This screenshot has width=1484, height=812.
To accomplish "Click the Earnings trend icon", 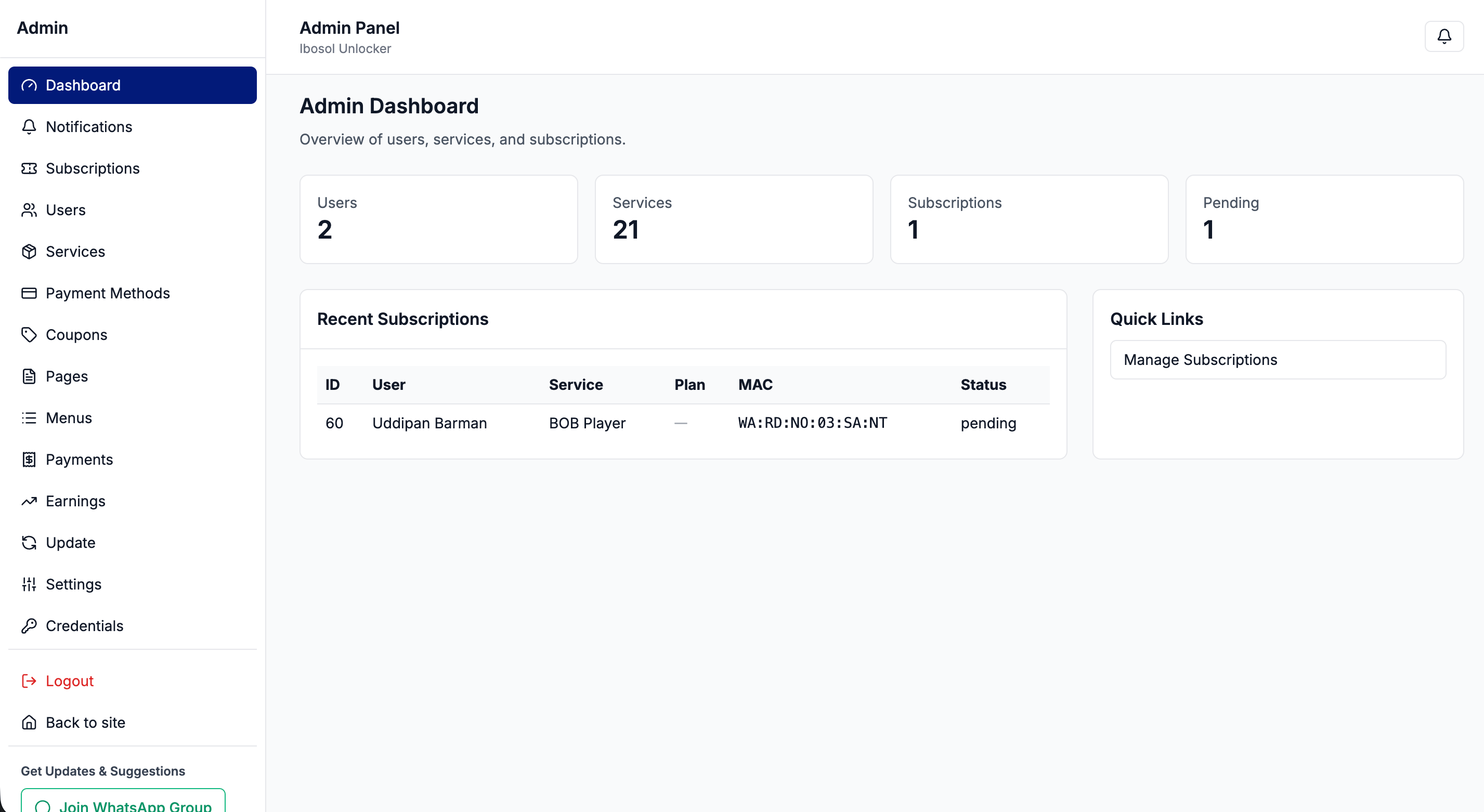I will (x=29, y=501).
